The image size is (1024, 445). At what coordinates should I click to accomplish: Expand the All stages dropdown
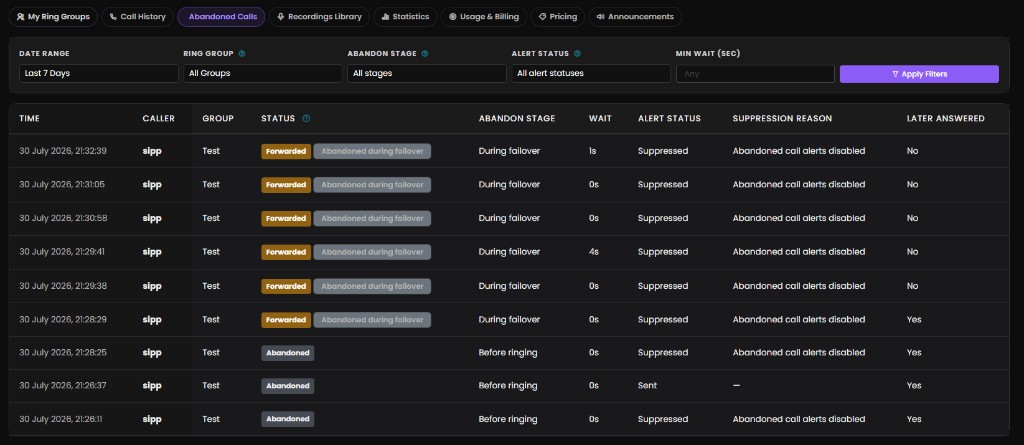(x=426, y=74)
